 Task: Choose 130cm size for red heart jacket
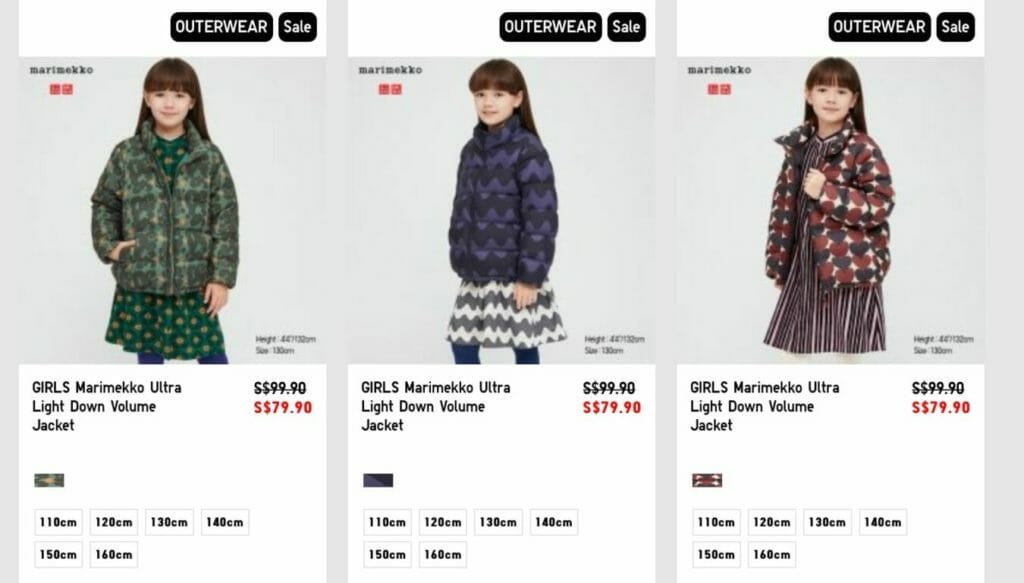827,522
